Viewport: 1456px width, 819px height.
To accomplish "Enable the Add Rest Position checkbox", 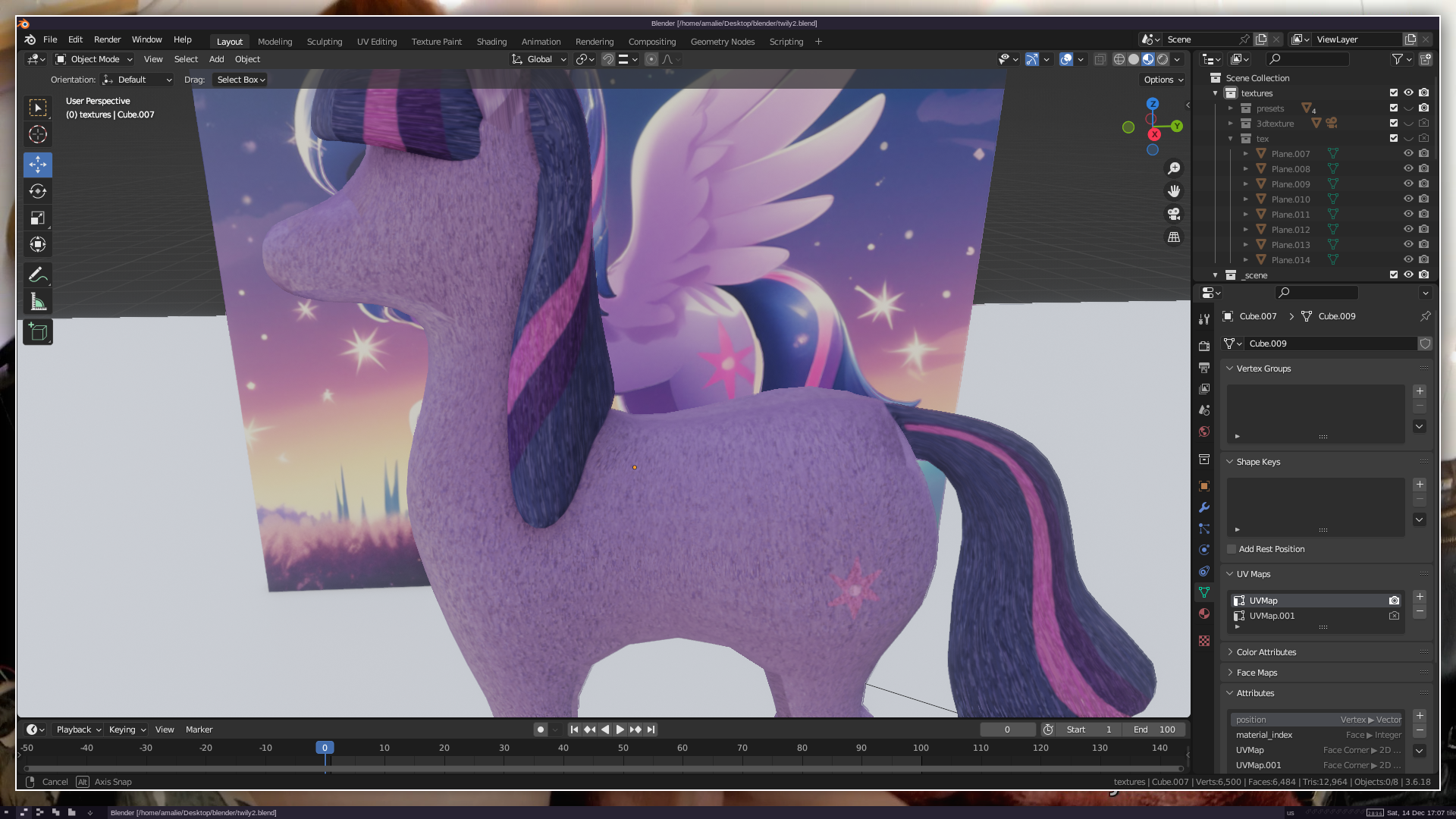I will coord(1232,549).
